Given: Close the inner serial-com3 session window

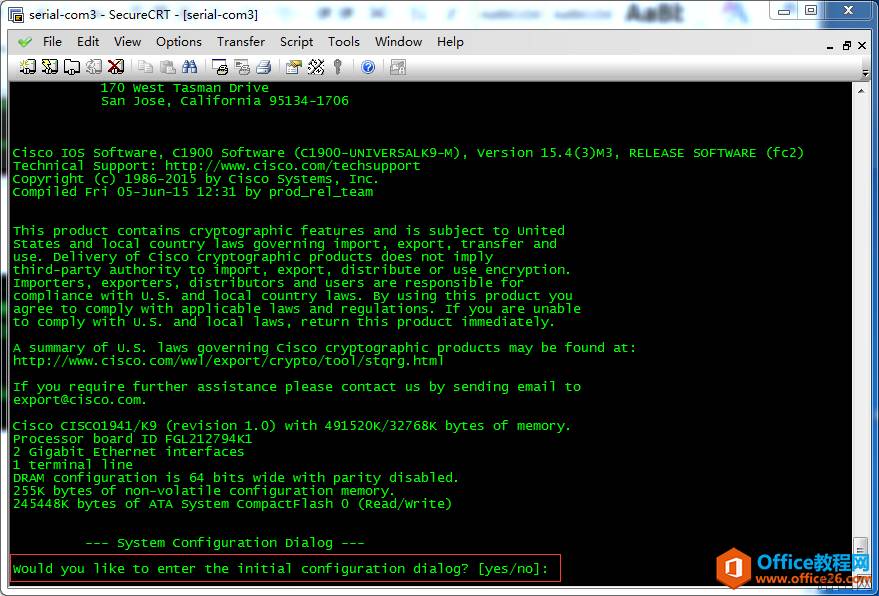Looking at the screenshot, I should 862,45.
